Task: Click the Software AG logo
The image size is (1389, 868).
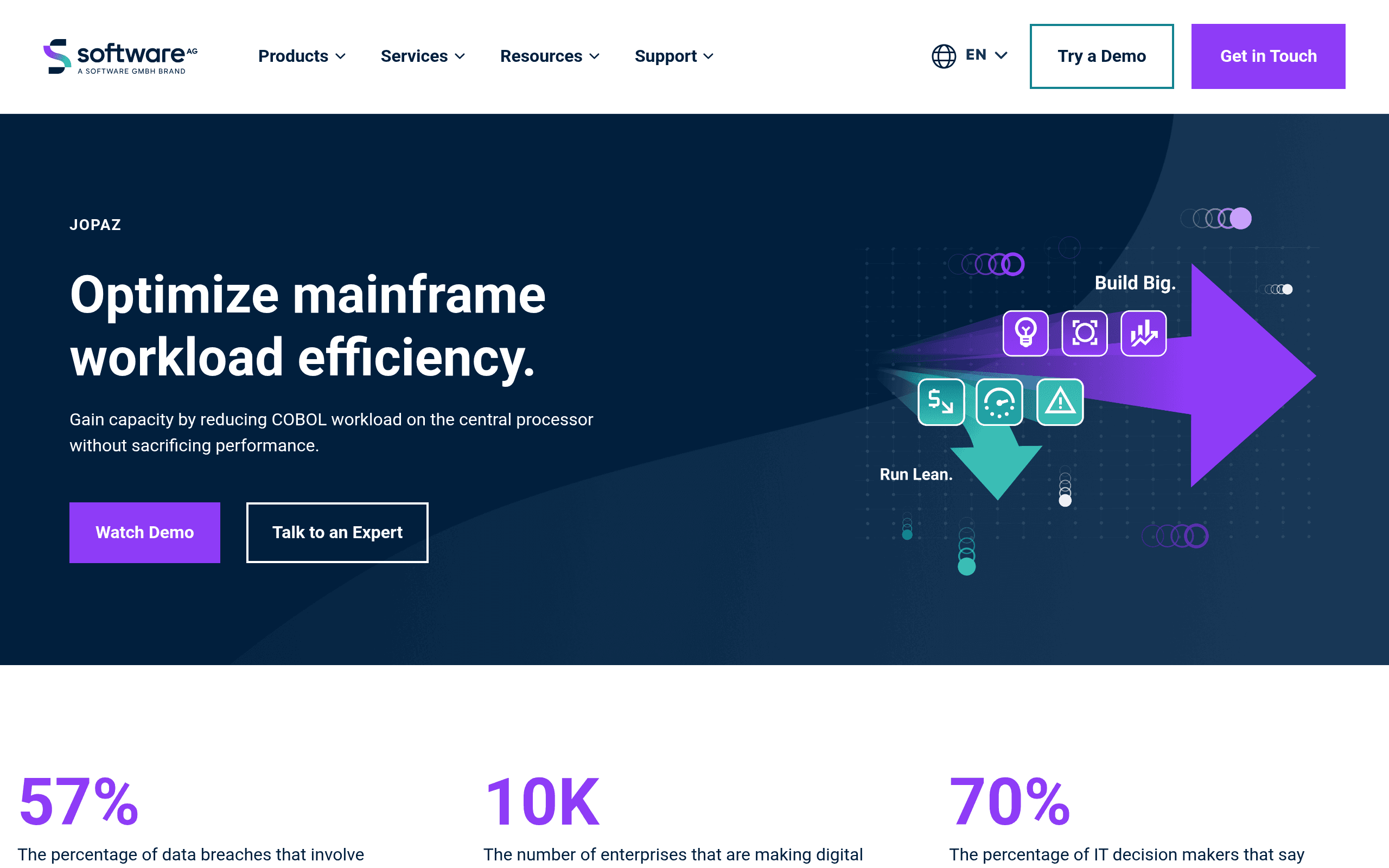Action: point(120,56)
